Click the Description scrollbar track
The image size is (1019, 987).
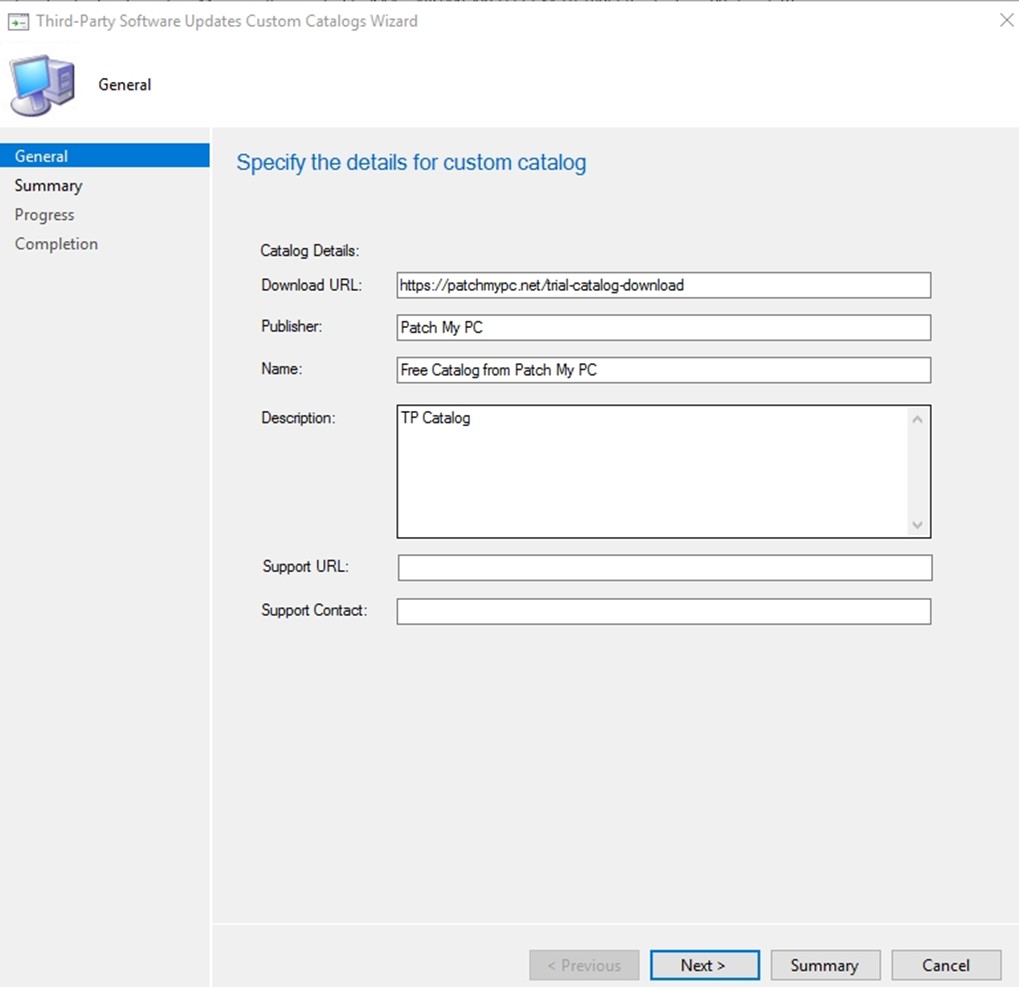917,471
